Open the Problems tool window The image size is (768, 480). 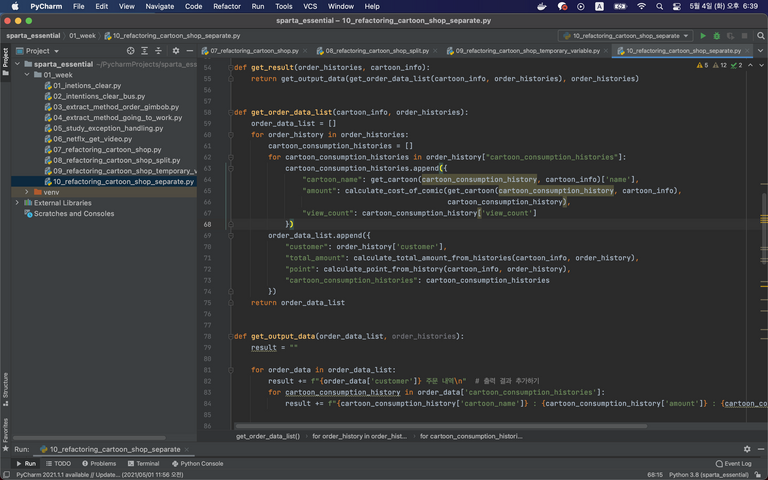click(99, 463)
